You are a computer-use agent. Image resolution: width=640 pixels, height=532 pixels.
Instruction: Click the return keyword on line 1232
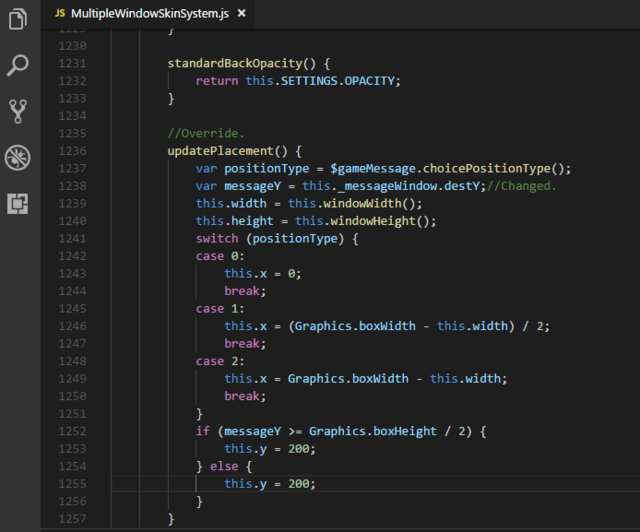[x=217, y=81]
